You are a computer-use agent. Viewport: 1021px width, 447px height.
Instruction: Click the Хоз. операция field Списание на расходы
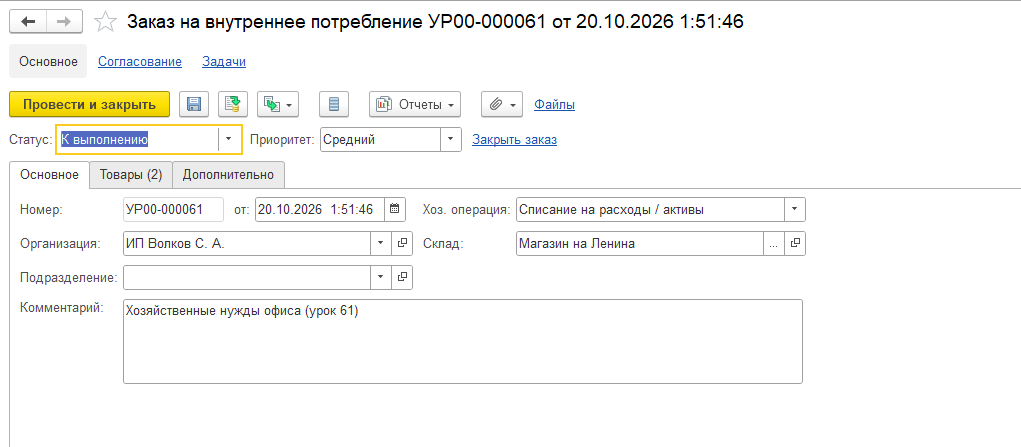pos(650,209)
